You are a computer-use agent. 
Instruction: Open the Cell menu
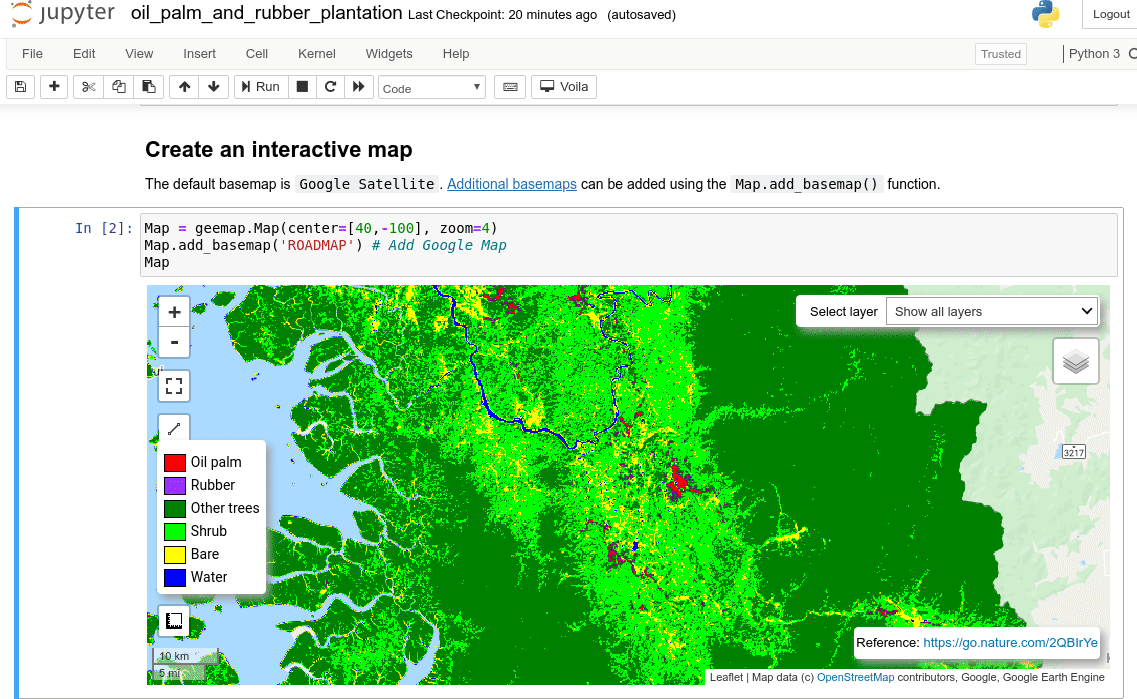pos(256,53)
